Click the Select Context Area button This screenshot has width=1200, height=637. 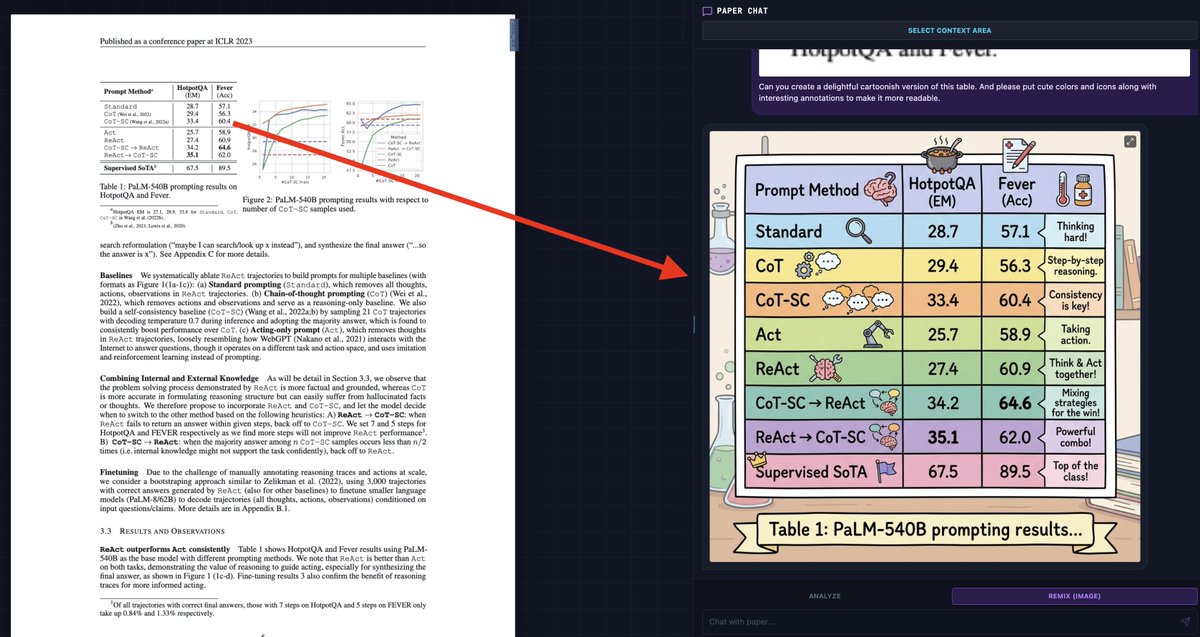(949, 31)
